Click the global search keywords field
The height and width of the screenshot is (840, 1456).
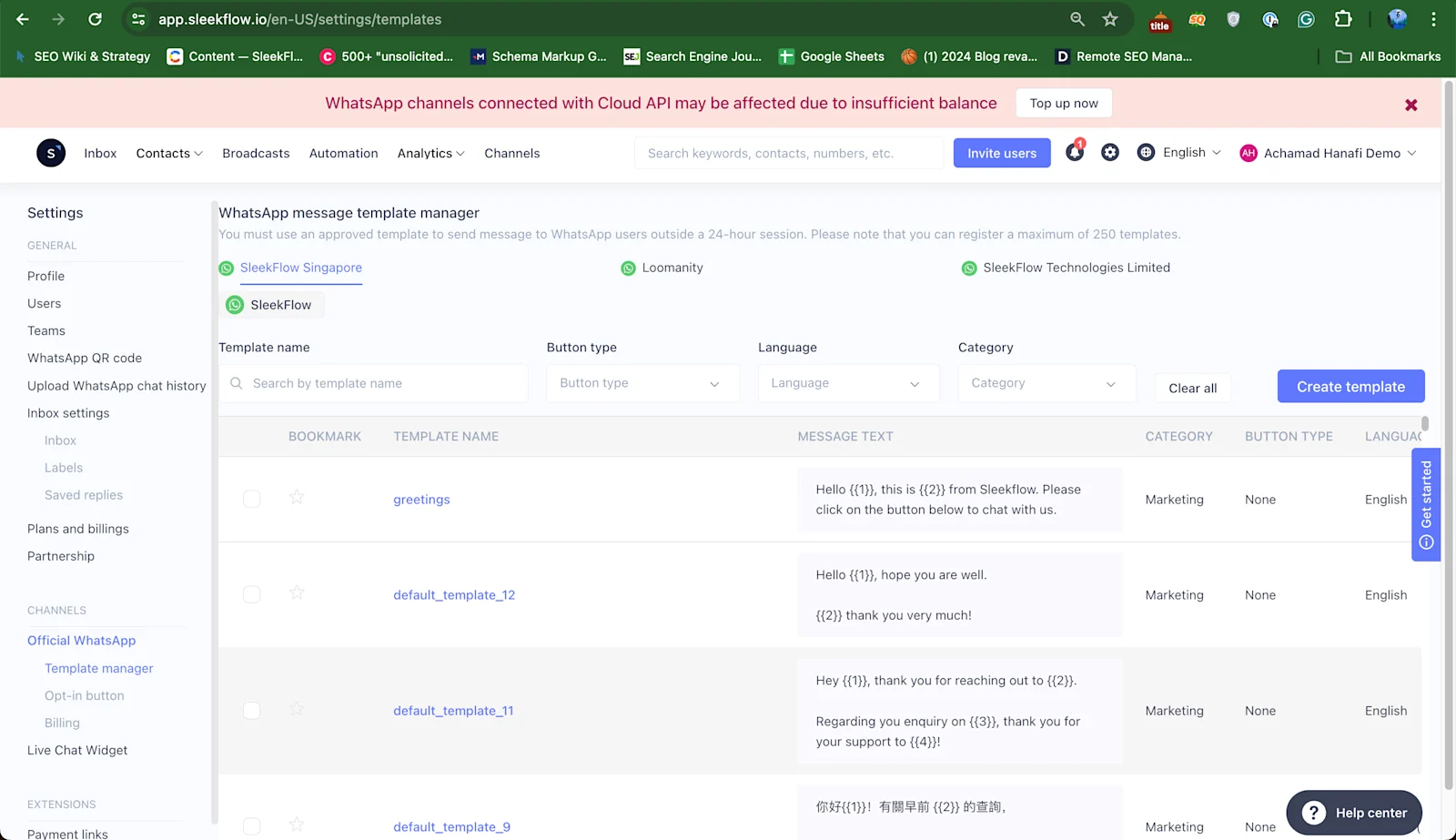pyautogui.click(x=788, y=153)
